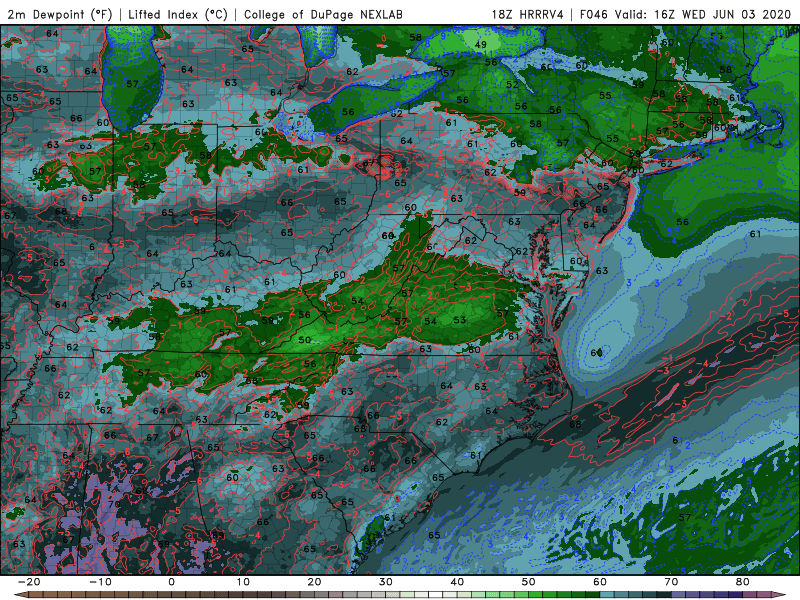Screen dimensions: 800x600
Task: Click the 10 color scale label
Action: point(243,582)
